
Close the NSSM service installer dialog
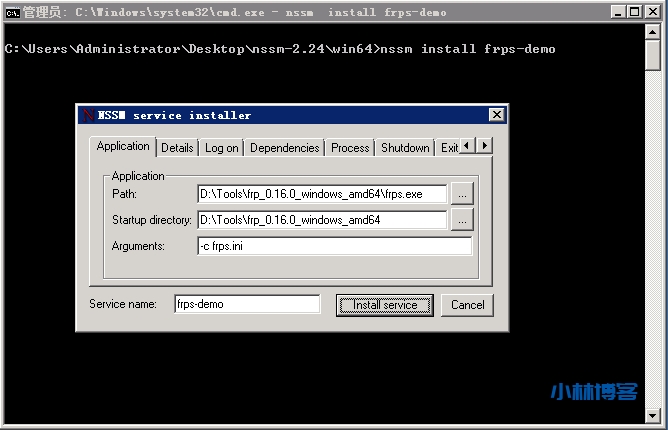coord(496,115)
